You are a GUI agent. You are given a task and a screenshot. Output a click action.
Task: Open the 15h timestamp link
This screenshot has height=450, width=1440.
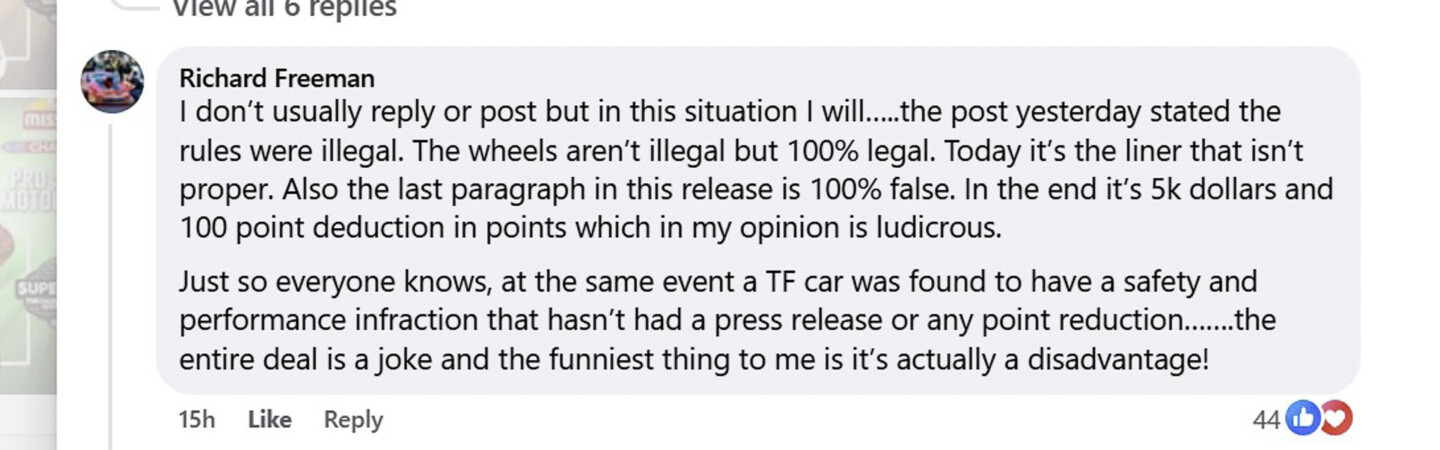196,420
